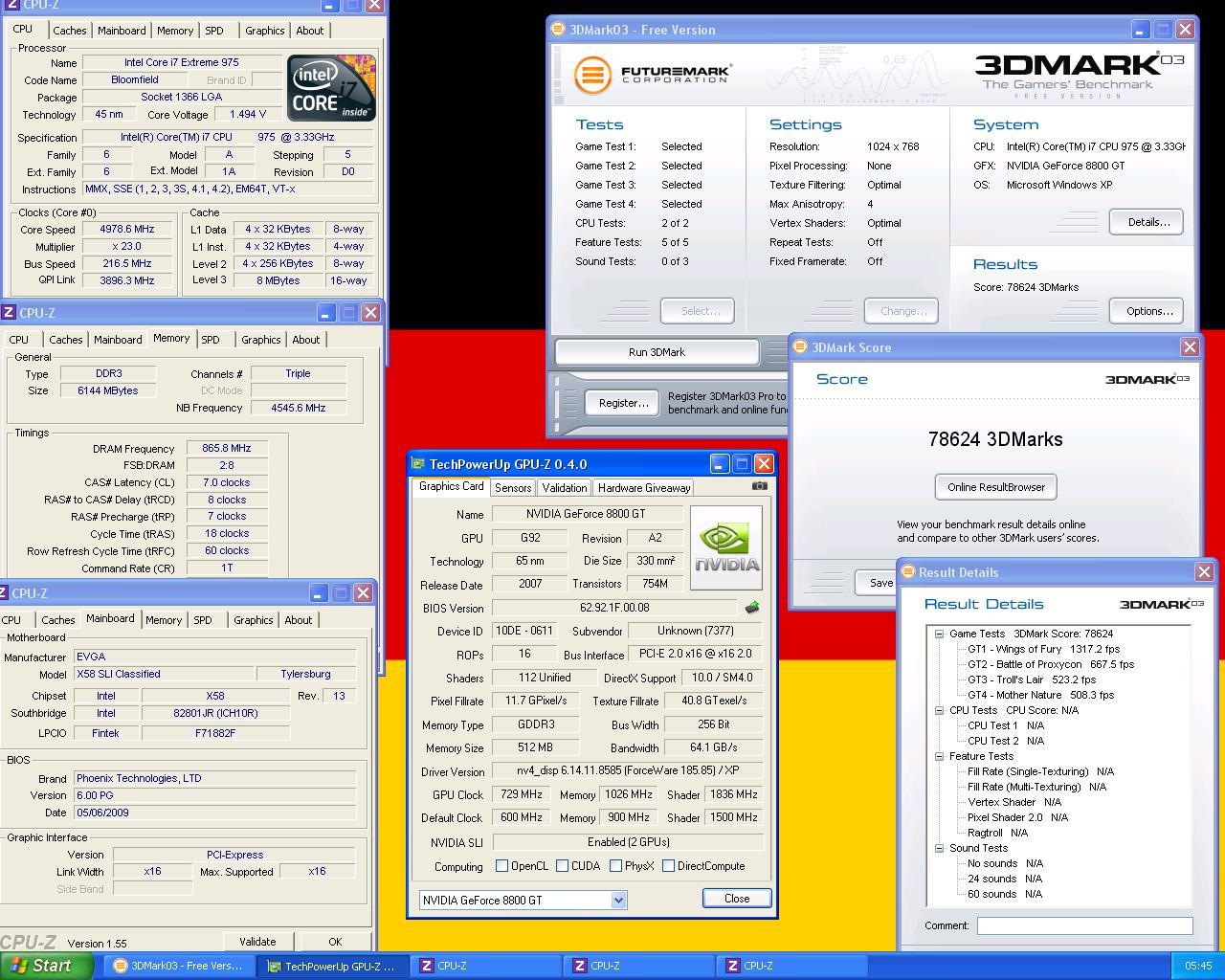Collapse the Sound Tests tree node
This screenshot has height=980, width=1225.
(x=939, y=848)
